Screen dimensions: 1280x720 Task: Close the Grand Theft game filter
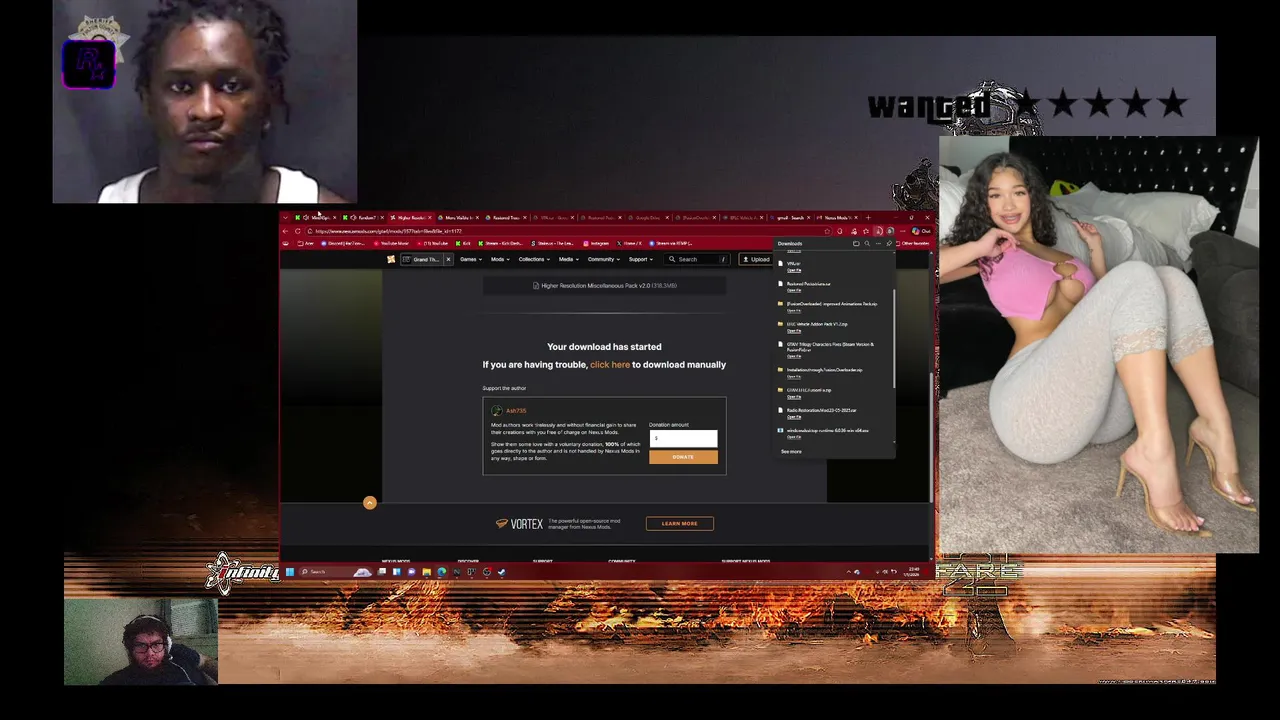click(x=448, y=259)
